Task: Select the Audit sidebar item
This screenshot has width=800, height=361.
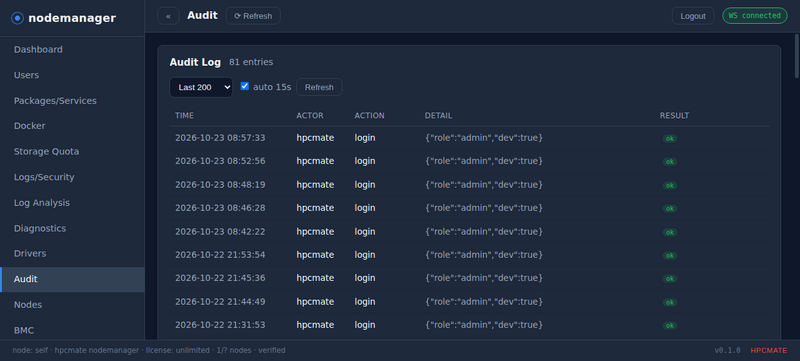Action: (x=72, y=279)
